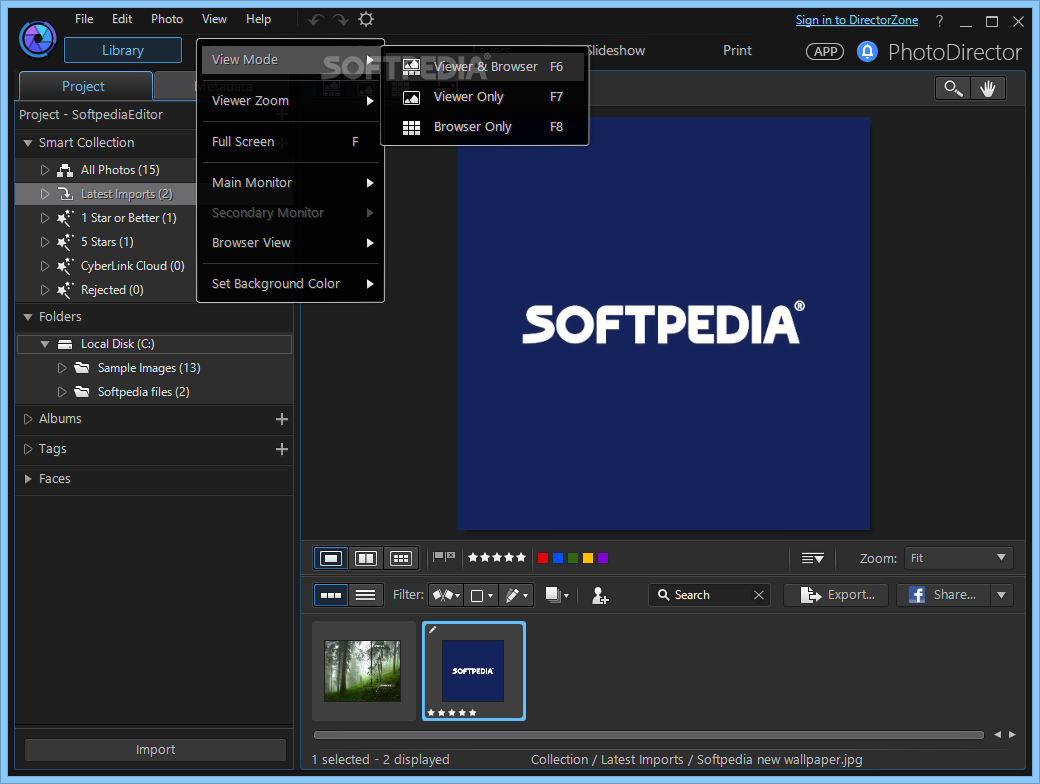Switch to grid multiple view icon
Screen dimensions: 1040x784
(x=401, y=558)
